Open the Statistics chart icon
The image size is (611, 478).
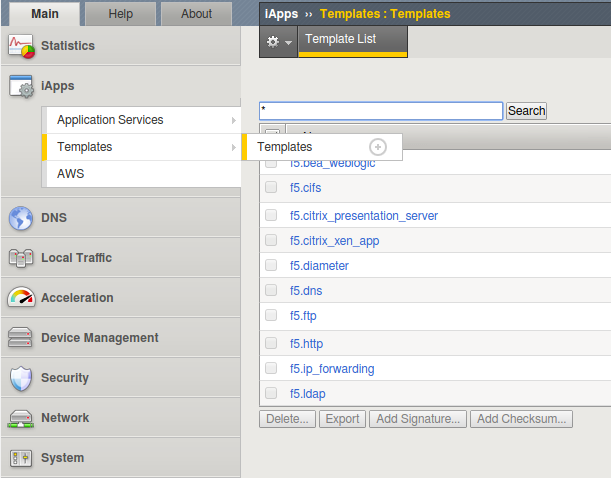21,46
